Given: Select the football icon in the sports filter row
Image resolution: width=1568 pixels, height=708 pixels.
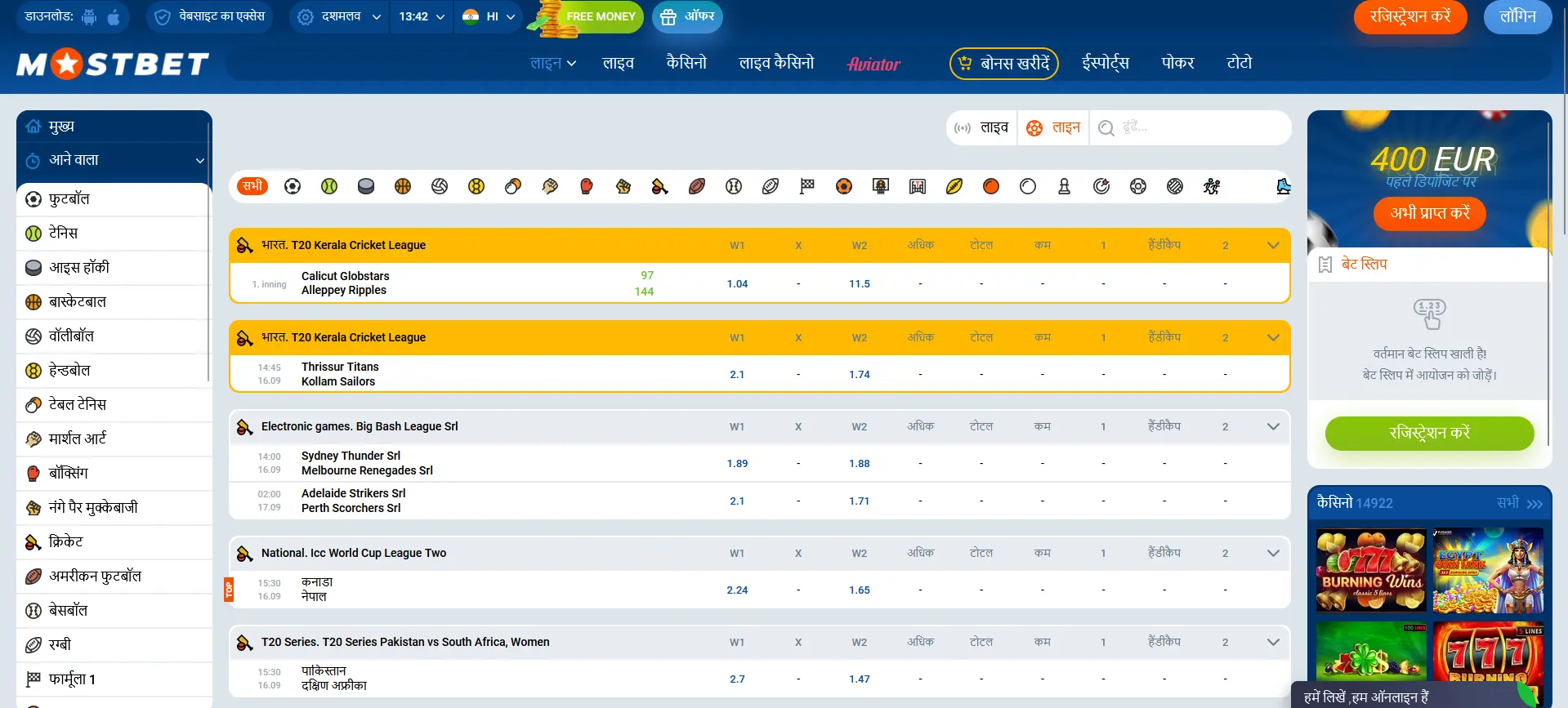Looking at the screenshot, I should coord(293,186).
